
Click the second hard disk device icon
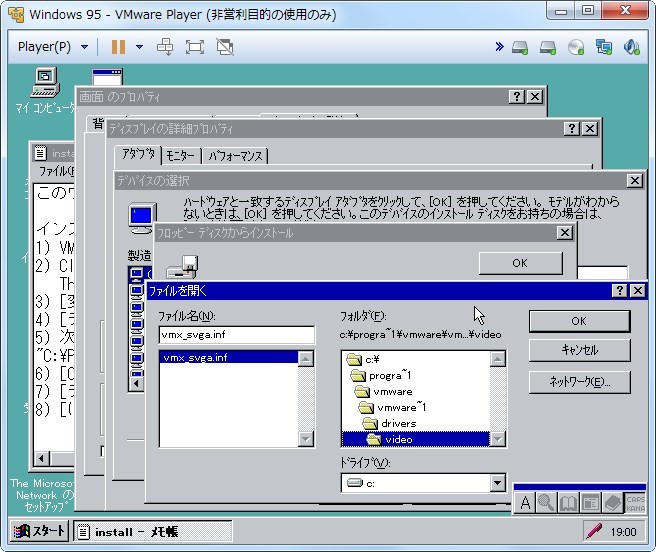(x=548, y=47)
